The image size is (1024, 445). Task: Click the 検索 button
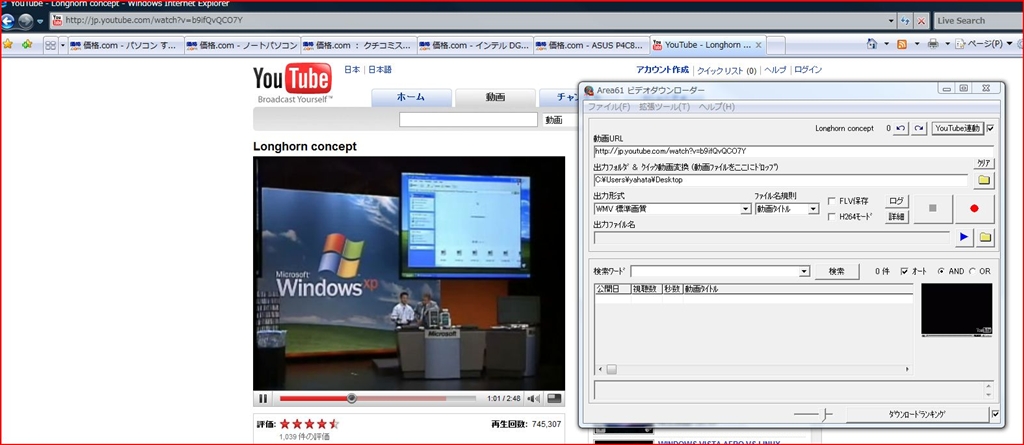837,271
